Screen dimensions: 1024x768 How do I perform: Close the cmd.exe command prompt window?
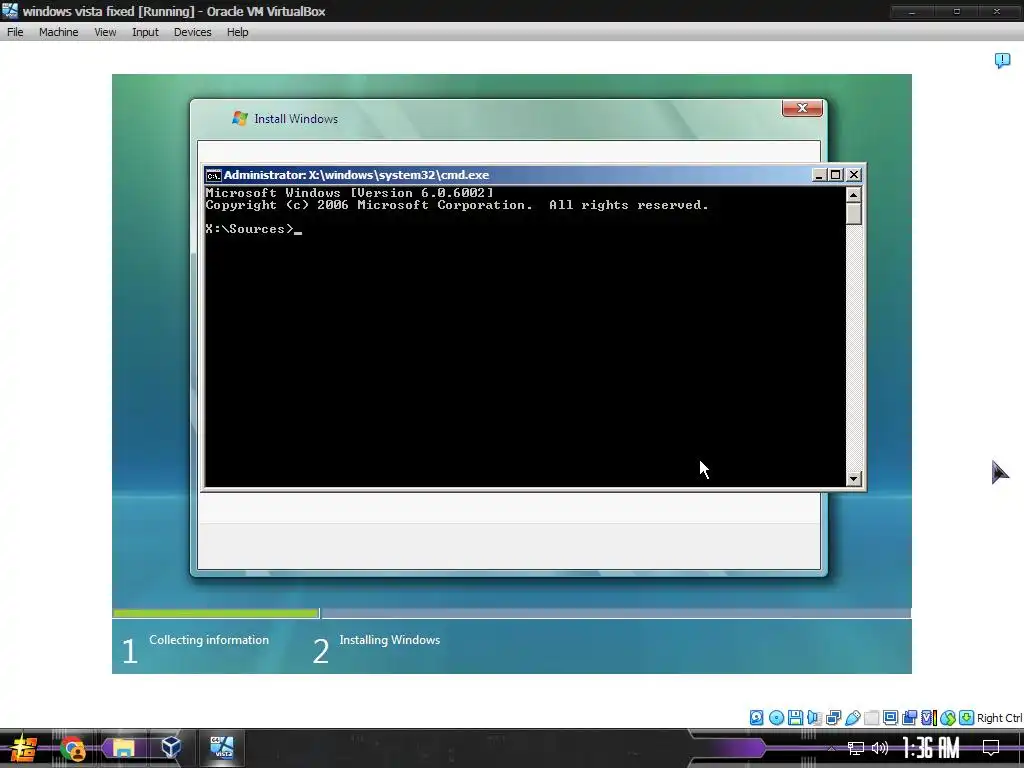coord(854,175)
